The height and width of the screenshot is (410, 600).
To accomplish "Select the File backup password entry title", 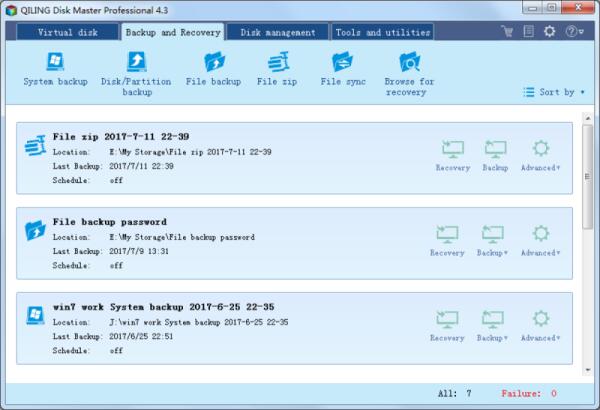I will coord(110,221).
